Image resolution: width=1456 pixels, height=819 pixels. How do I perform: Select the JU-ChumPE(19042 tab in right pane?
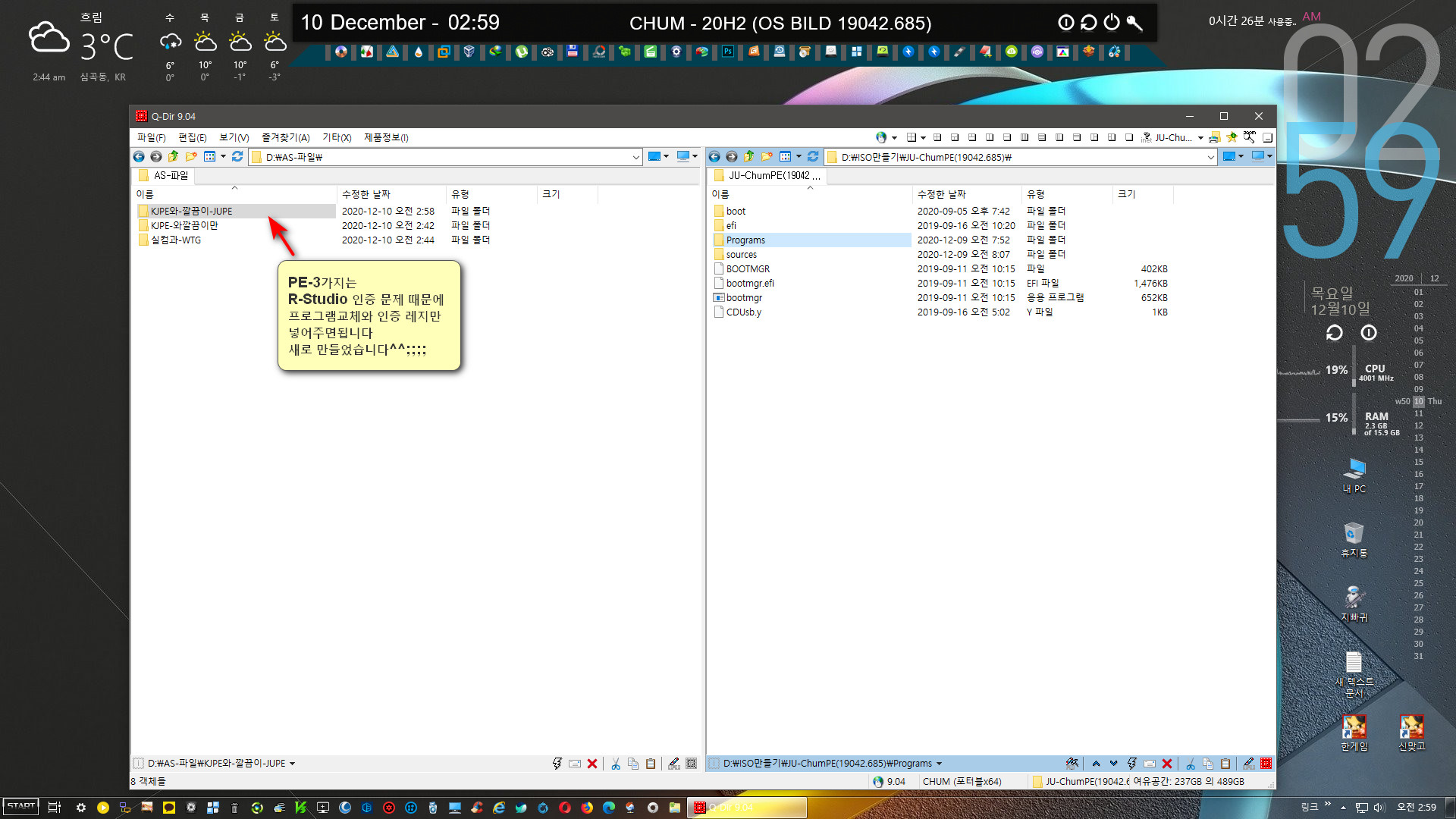coord(767,176)
